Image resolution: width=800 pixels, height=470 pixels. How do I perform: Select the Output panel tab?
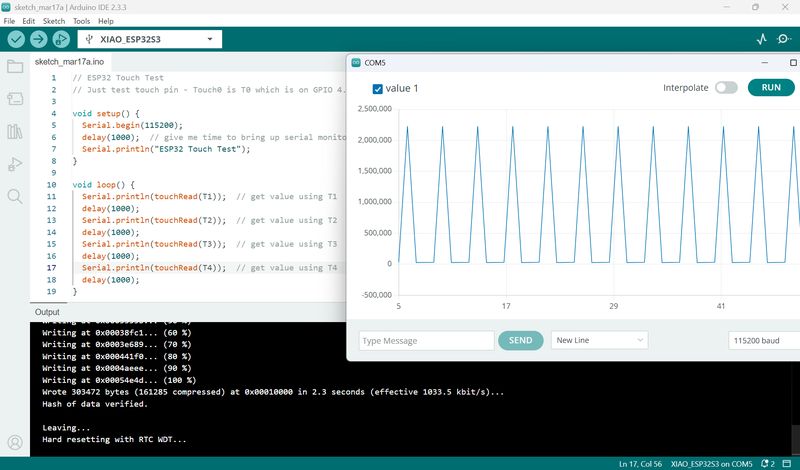(47, 312)
